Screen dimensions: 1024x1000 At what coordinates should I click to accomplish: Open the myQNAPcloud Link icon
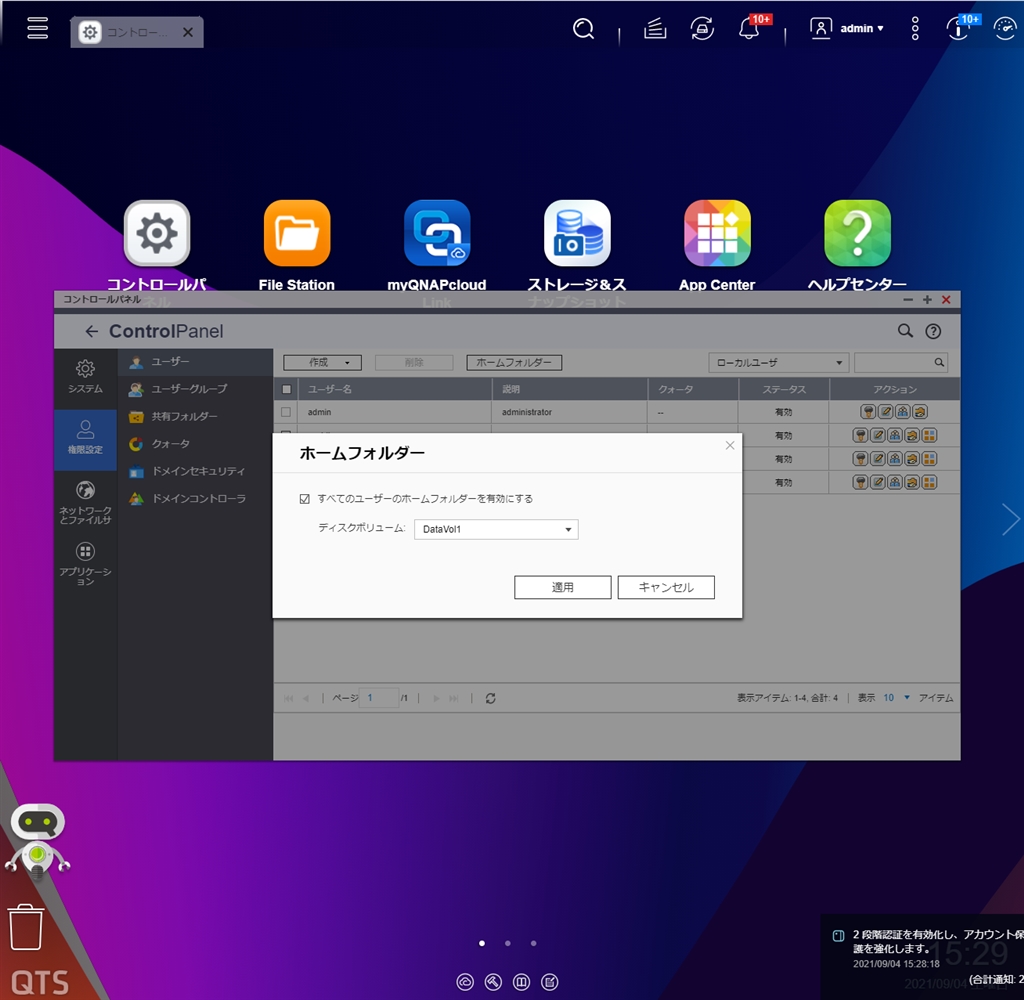tap(437, 233)
